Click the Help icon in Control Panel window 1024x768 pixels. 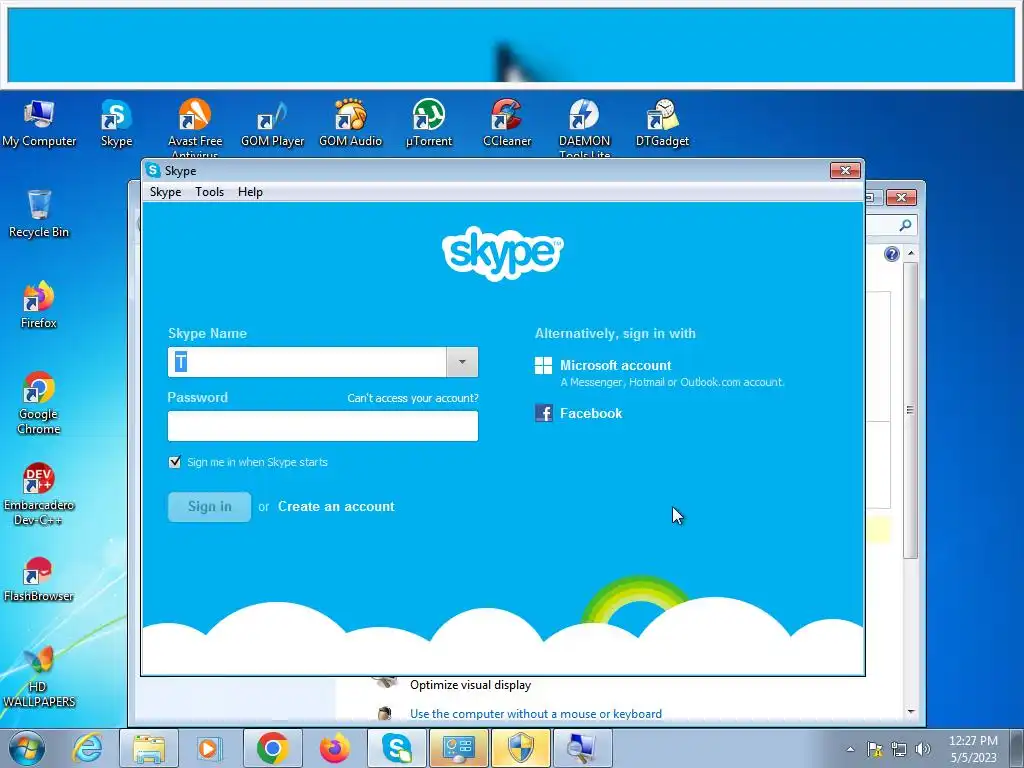click(891, 254)
